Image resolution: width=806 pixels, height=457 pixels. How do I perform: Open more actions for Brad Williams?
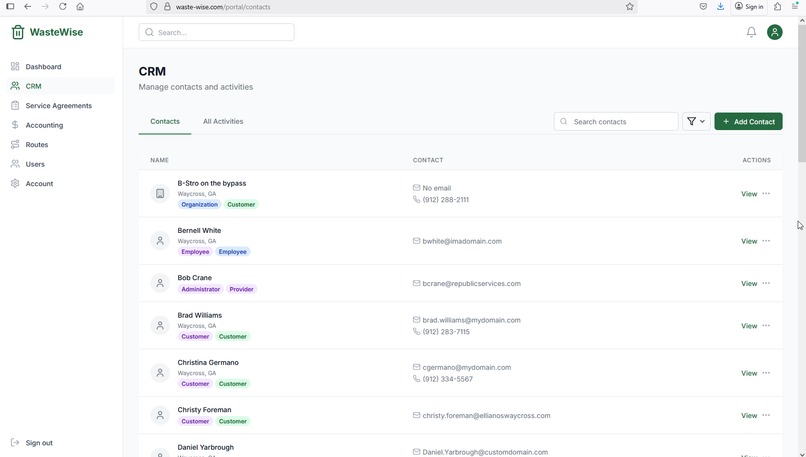[766, 325]
